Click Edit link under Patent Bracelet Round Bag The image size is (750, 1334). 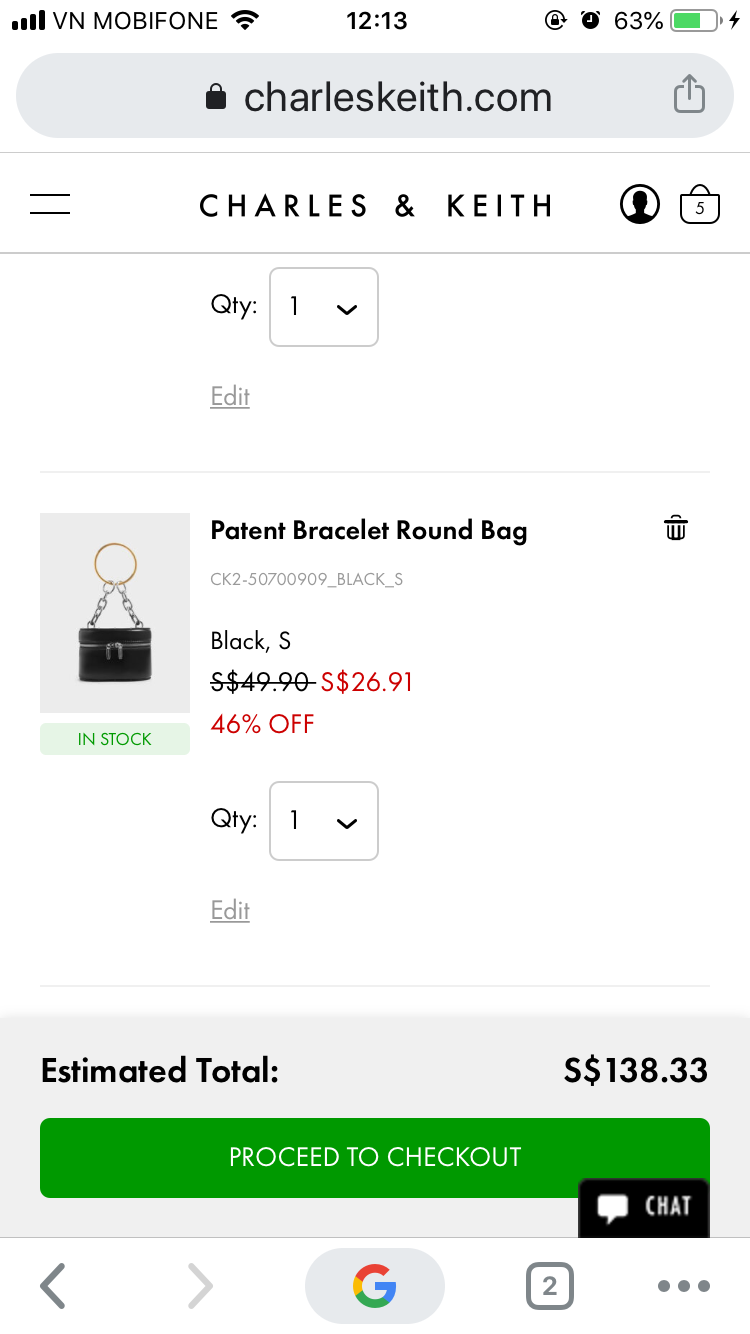tap(230, 910)
